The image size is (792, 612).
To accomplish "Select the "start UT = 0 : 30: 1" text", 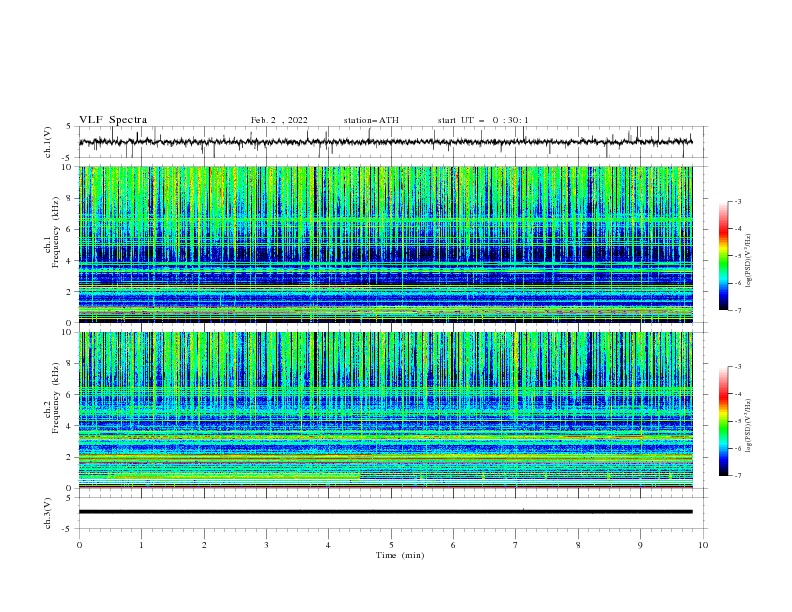I will pos(483,120).
